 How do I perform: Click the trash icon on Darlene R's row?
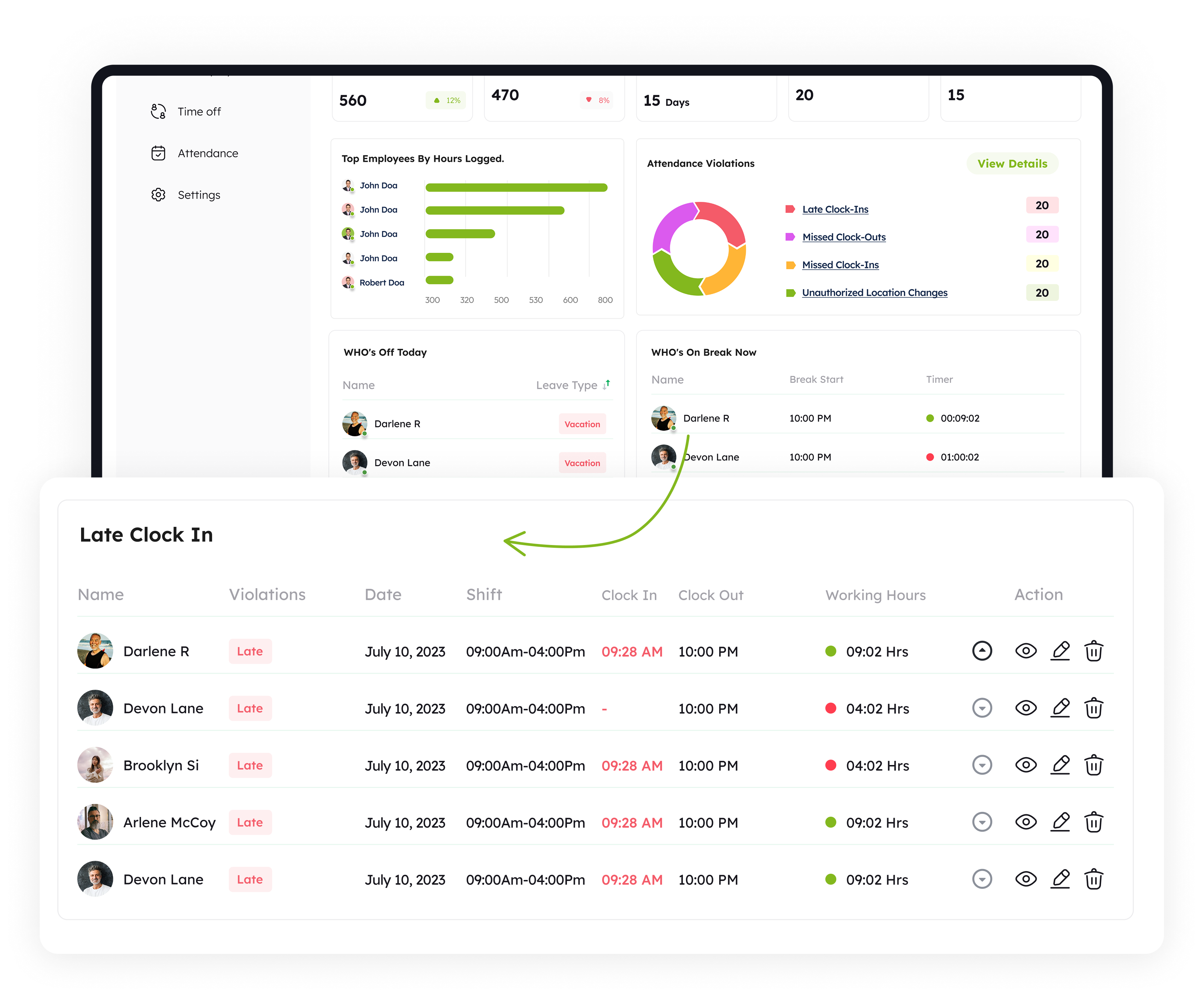click(x=1094, y=651)
